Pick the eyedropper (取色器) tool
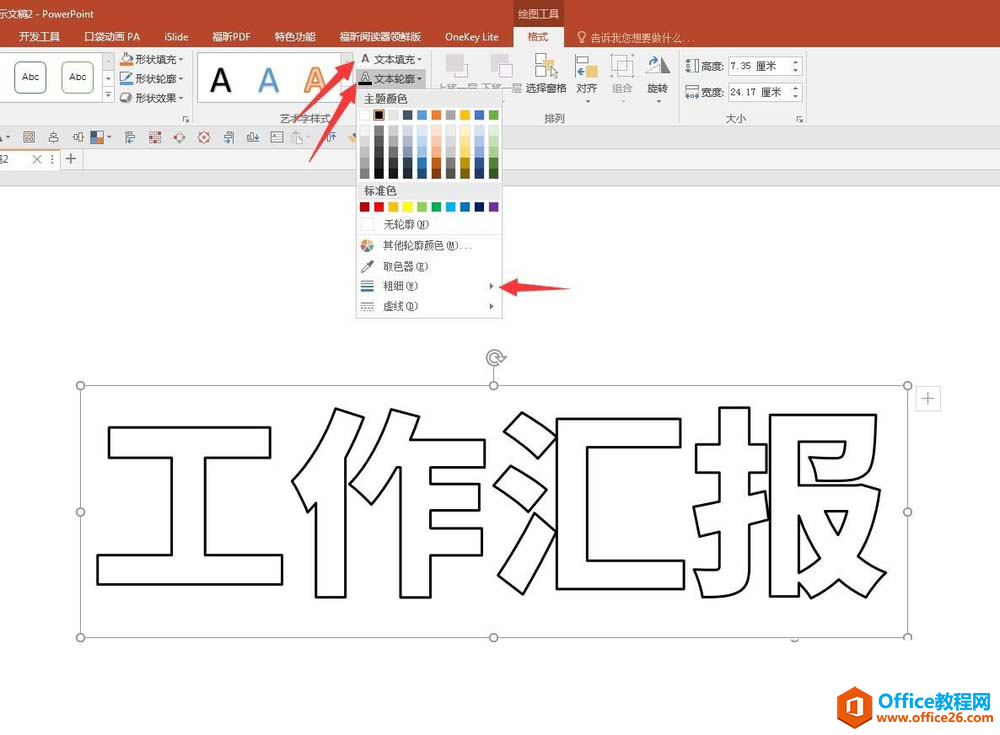 405,266
